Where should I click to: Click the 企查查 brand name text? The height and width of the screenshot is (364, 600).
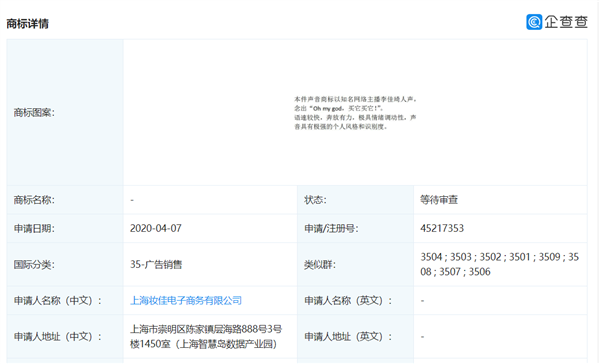pyautogui.click(x=566, y=22)
